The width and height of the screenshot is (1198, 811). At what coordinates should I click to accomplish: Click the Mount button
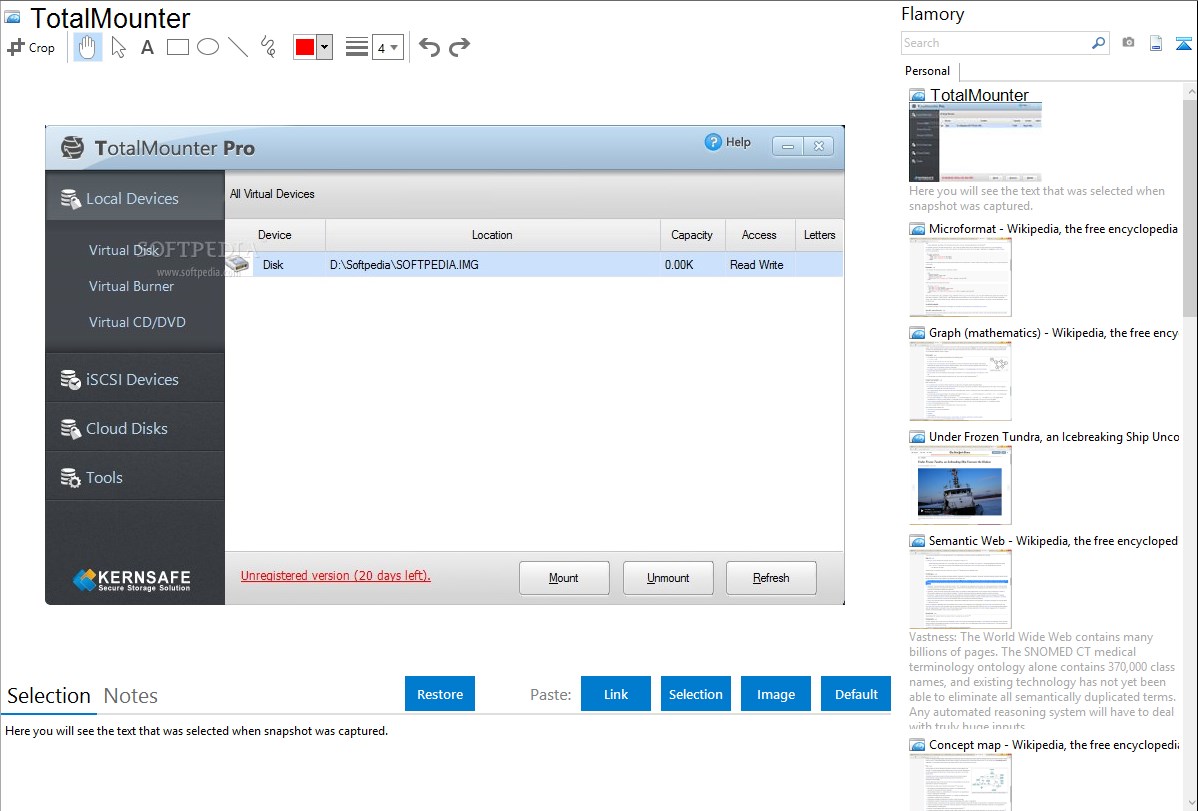click(564, 578)
